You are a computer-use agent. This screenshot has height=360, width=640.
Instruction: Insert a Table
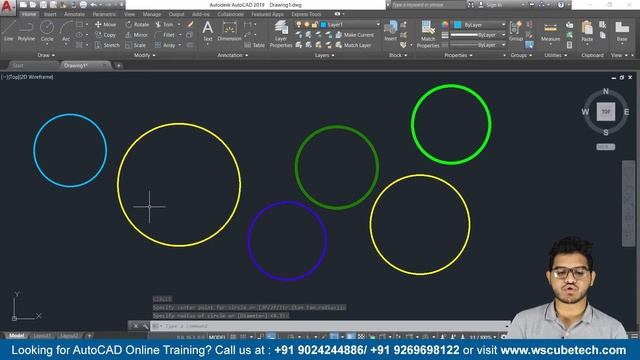pyautogui.click(x=255, y=45)
